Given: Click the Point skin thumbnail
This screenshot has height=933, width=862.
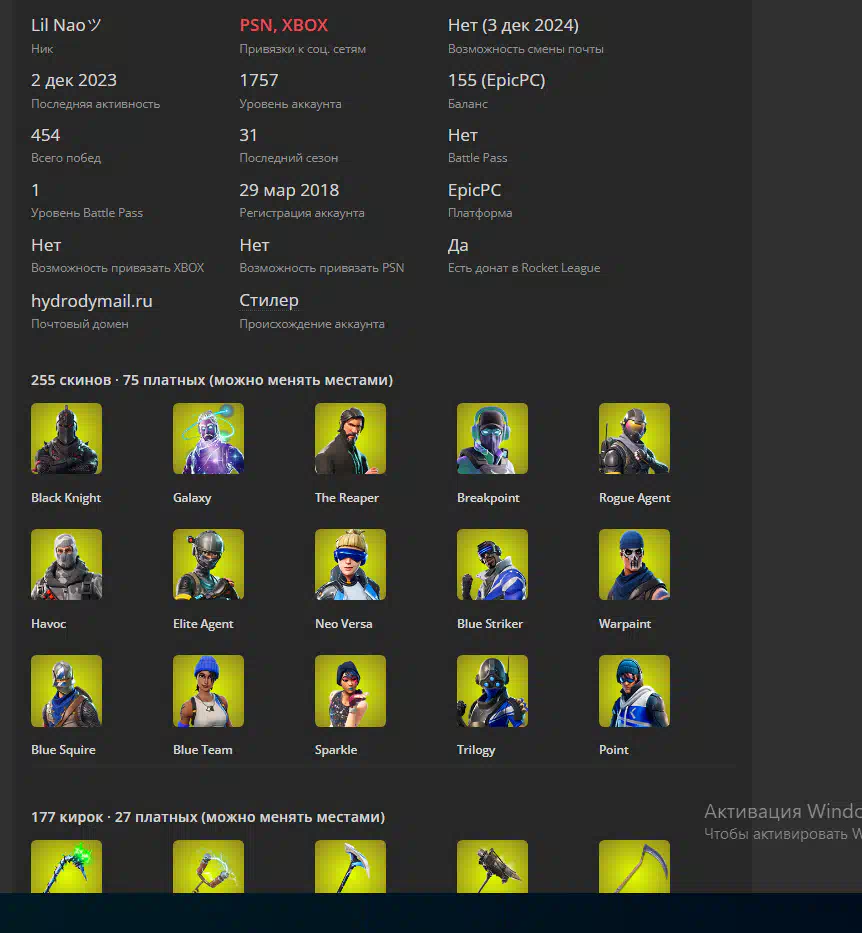Looking at the screenshot, I should 634,691.
